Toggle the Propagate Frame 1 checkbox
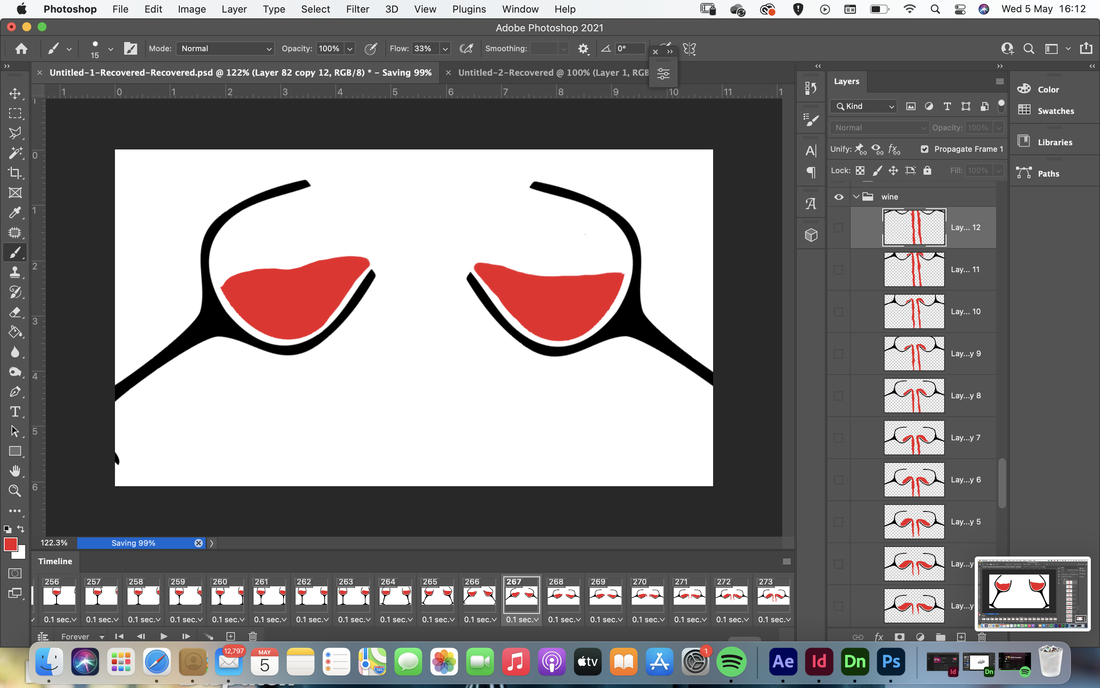 pos(925,149)
